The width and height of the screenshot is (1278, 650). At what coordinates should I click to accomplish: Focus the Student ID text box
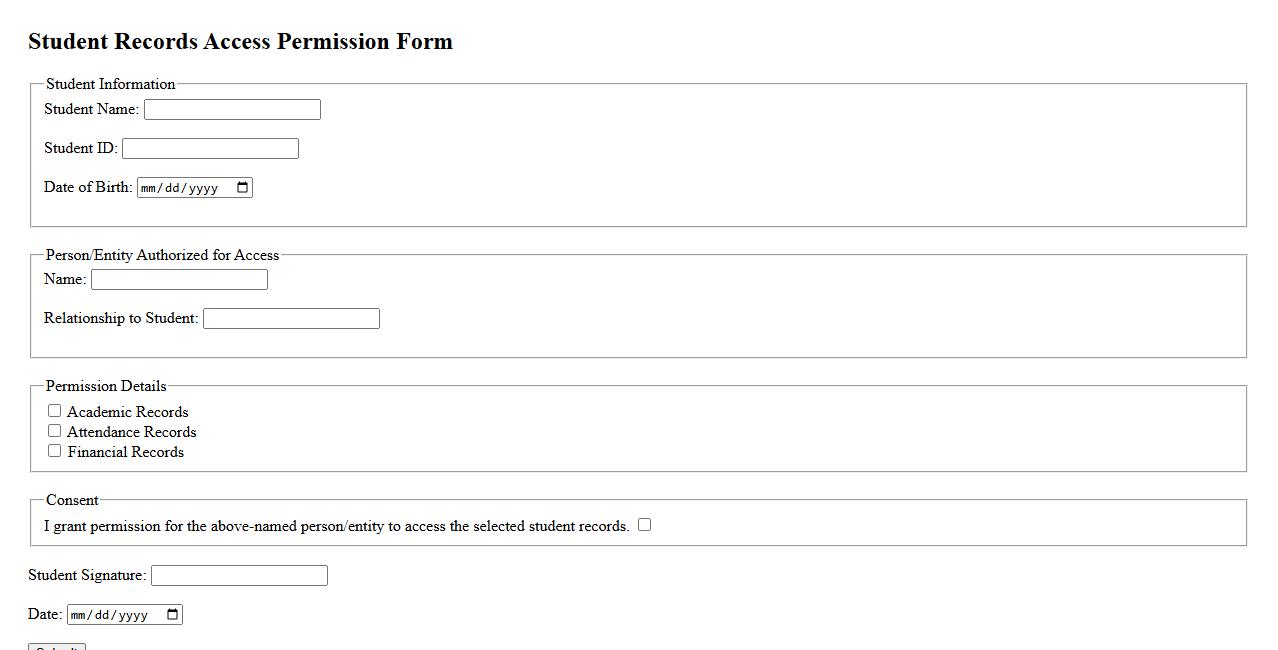click(210, 149)
